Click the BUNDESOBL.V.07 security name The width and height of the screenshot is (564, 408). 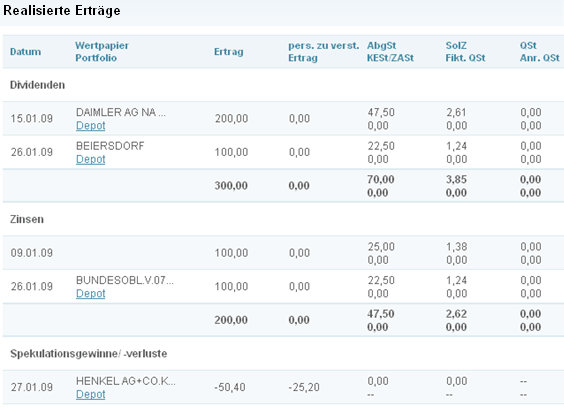pos(125,280)
